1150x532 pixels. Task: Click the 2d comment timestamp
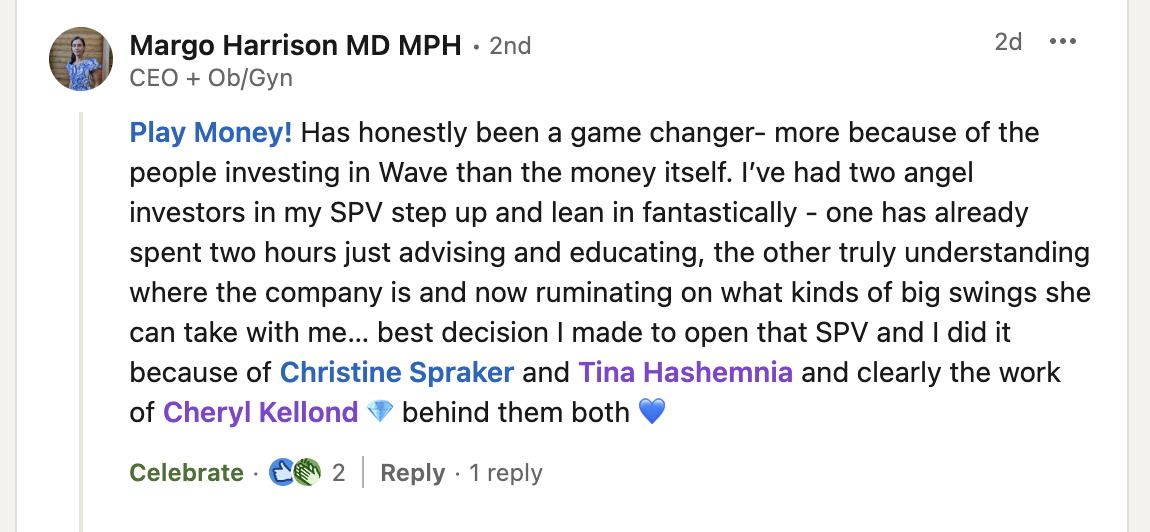pos(1008,42)
